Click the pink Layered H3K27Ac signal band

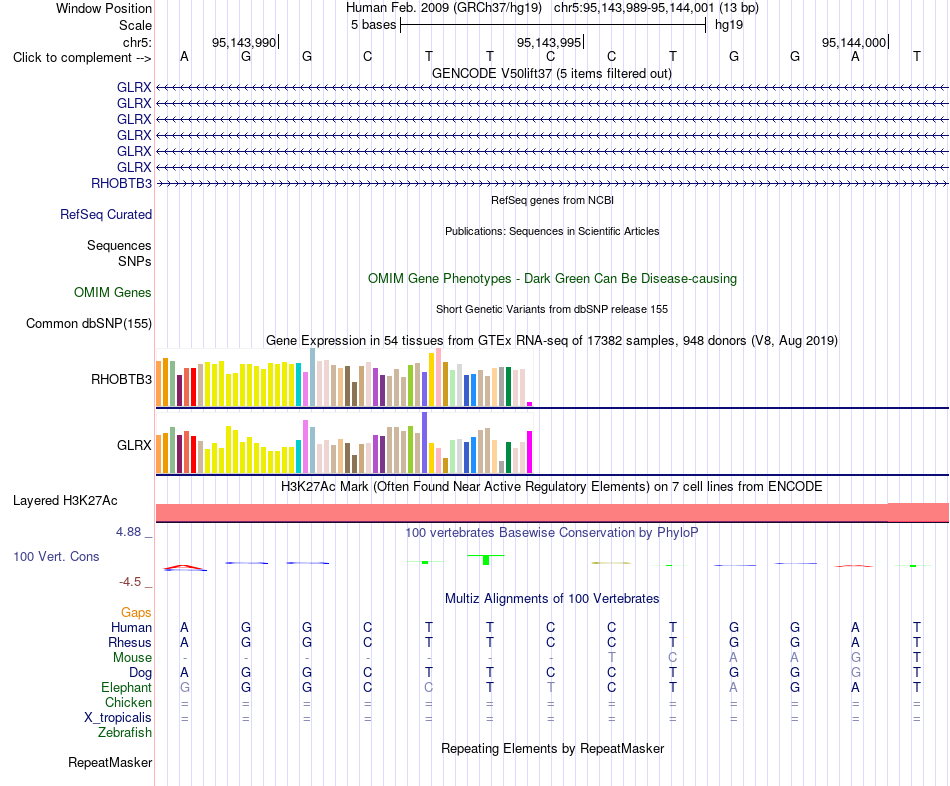pyautogui.click(x=552, y=513)
